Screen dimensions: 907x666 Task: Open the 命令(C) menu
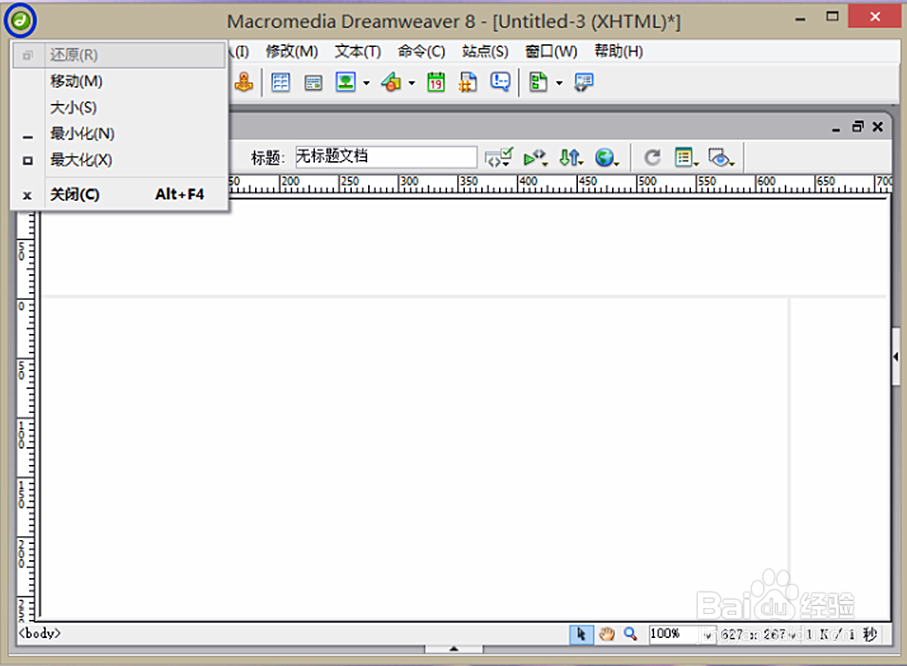421,51
